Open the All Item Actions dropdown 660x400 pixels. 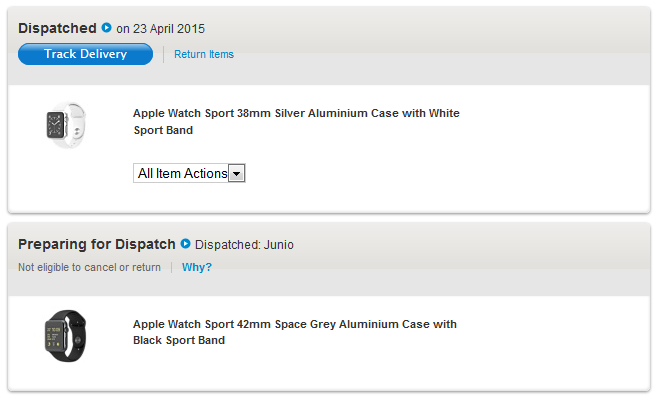[x=182, y=173]
